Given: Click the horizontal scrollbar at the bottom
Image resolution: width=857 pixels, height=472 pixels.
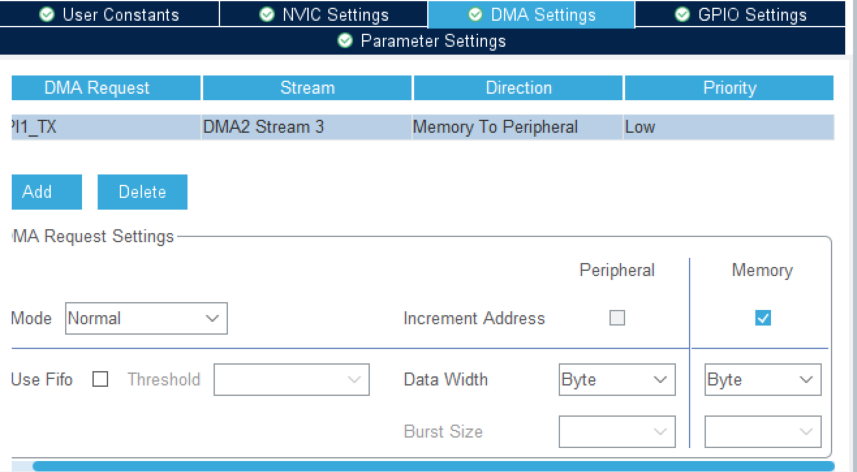Looking at the screenshot, I should 430,466.
